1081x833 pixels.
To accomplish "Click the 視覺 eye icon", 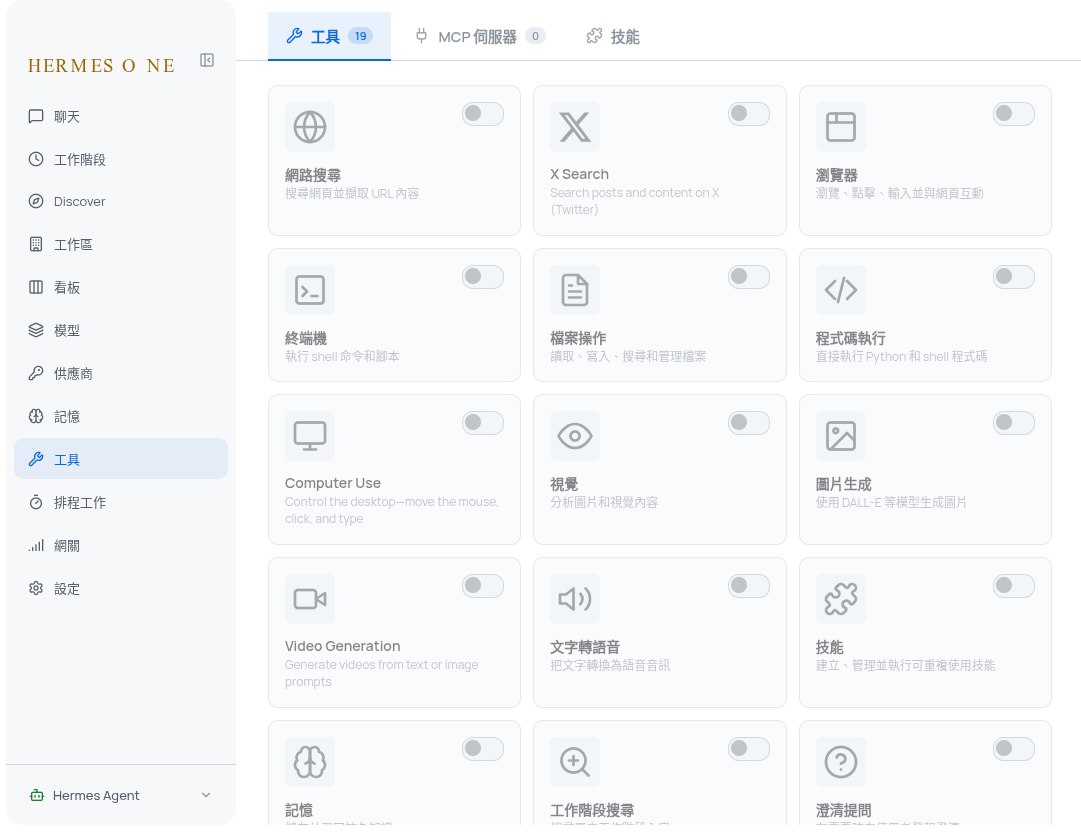I will 575,436.
